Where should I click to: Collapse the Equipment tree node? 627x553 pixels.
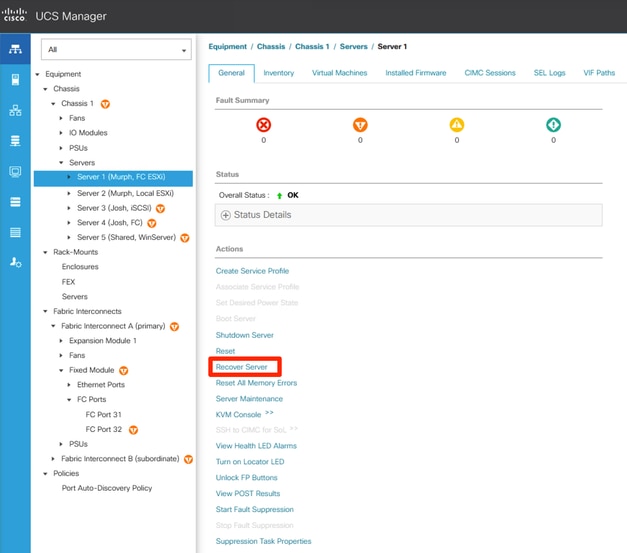point(37,74)
